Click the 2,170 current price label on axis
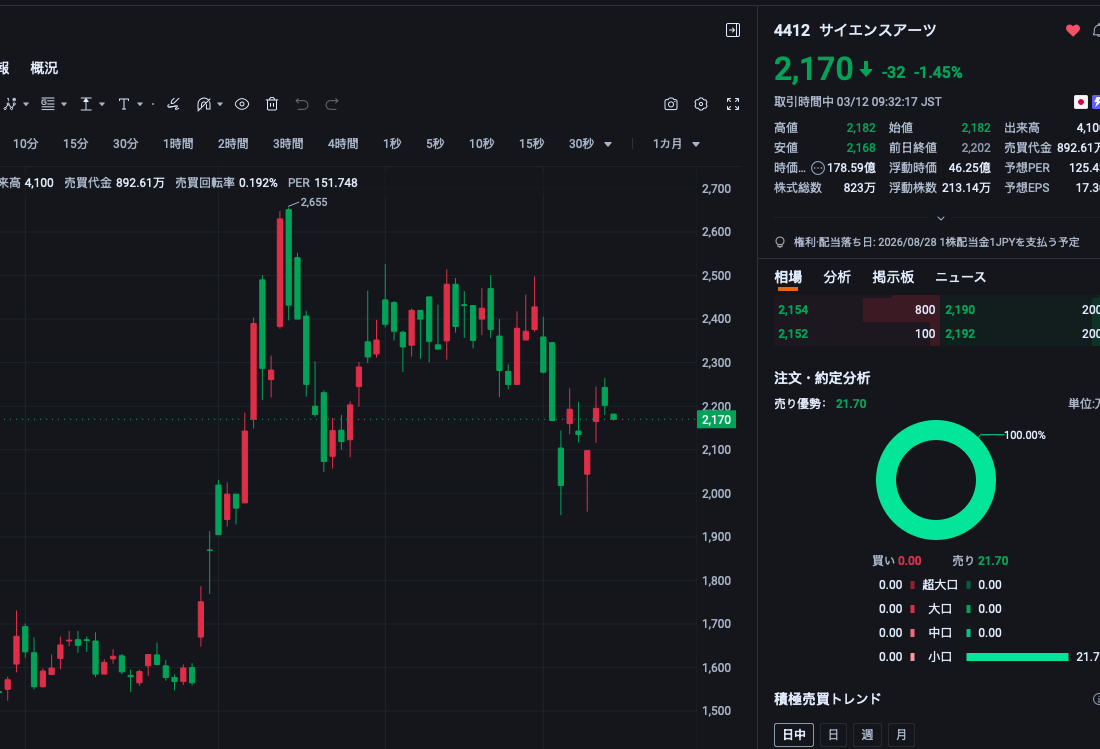 (x=716, y=420)
